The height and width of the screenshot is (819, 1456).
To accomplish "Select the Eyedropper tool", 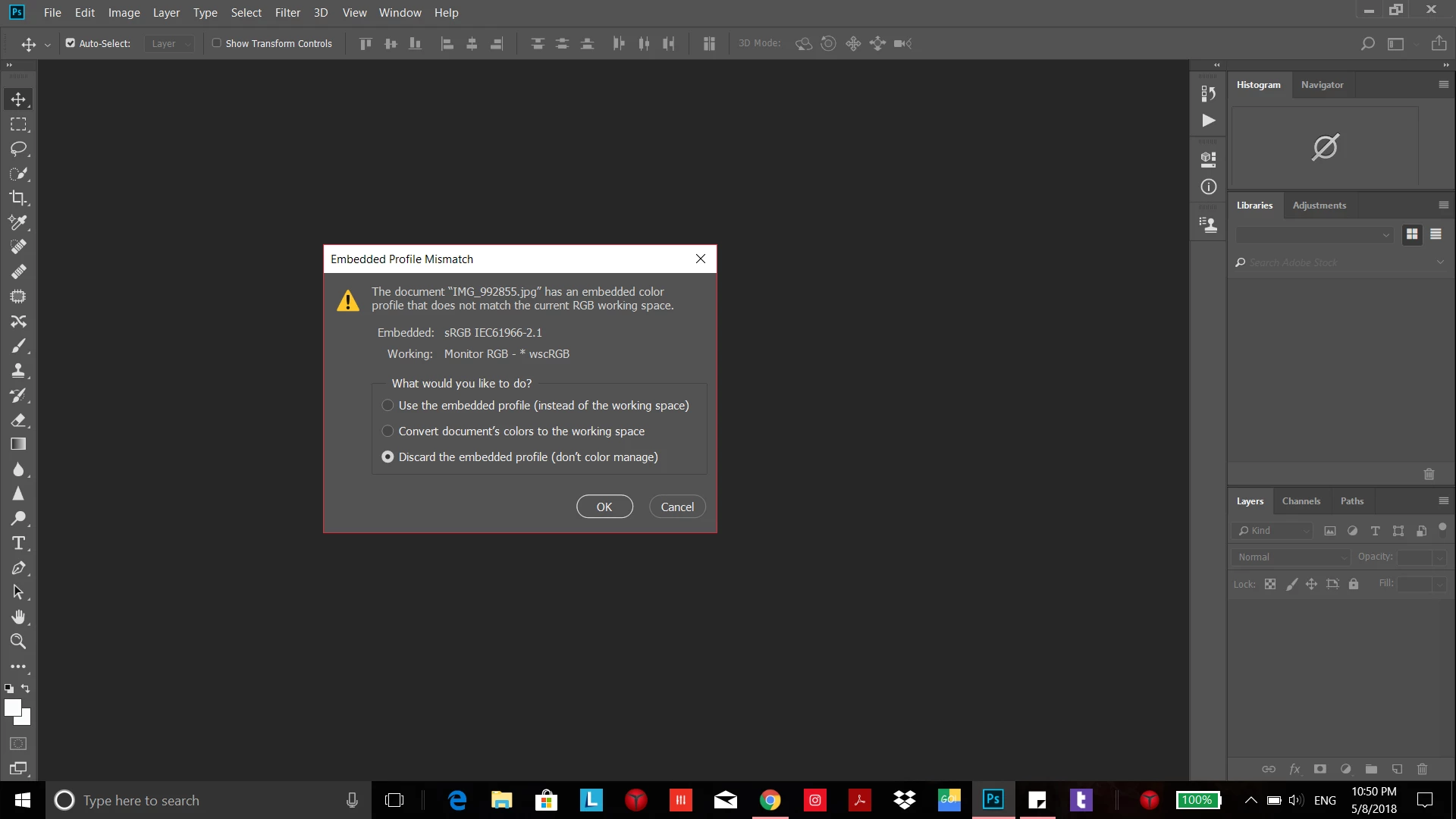I will [x=18, y=222].
